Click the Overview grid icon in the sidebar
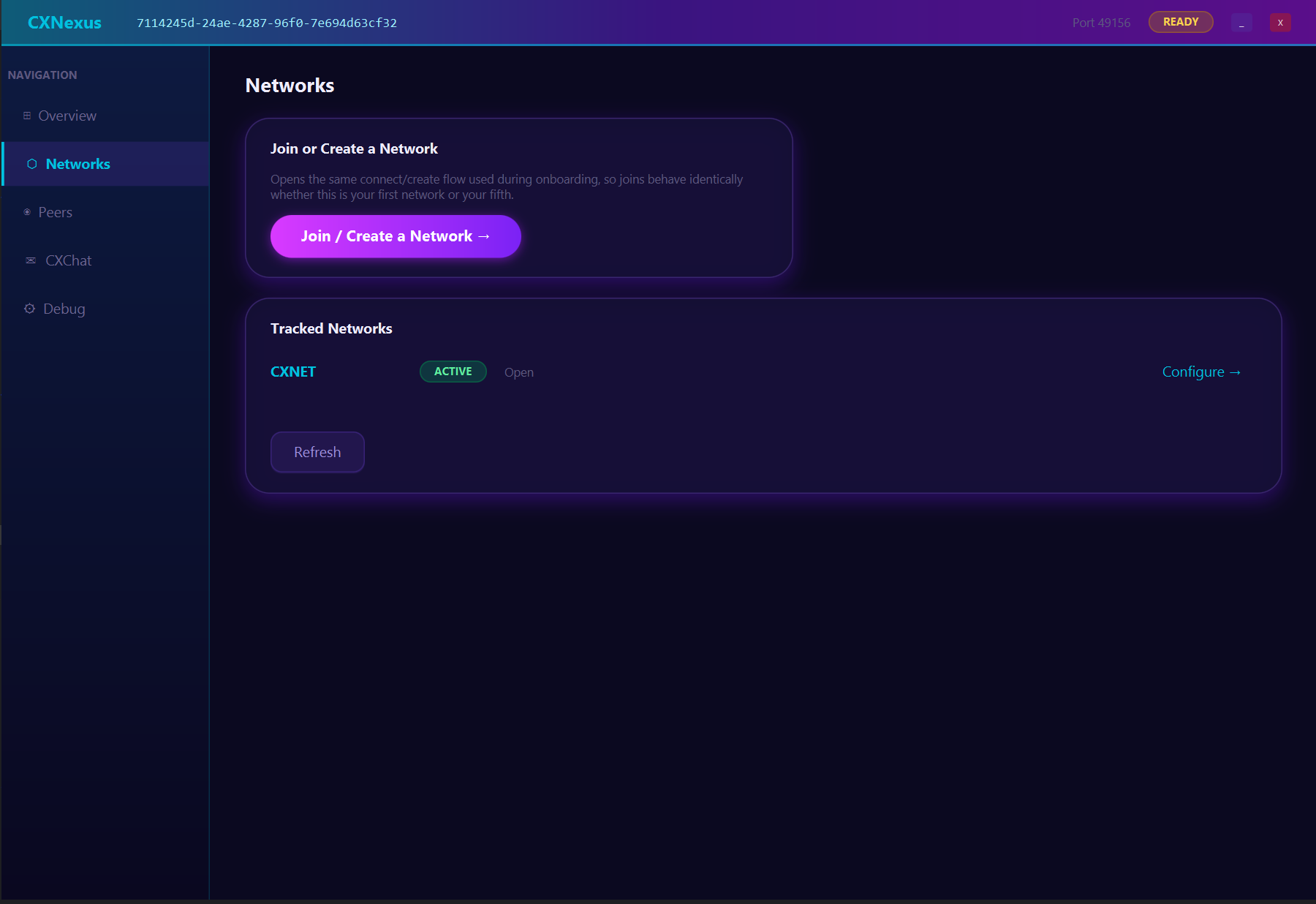 tap(27, 116)
